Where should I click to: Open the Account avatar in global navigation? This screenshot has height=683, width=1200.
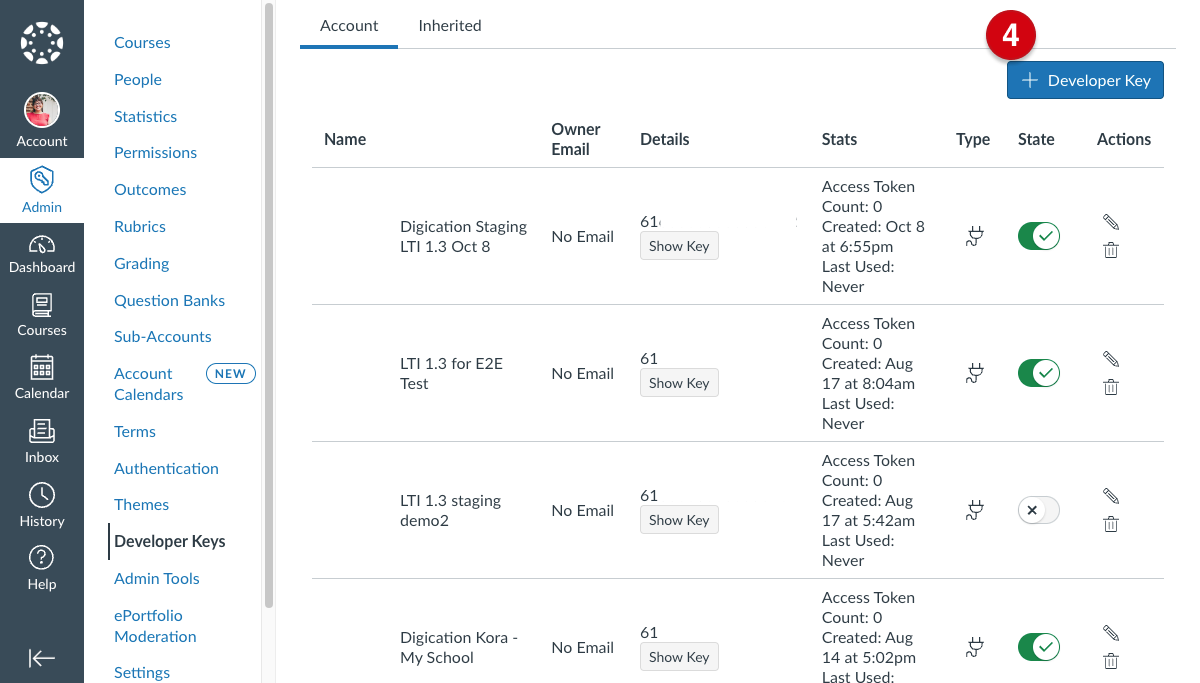point(42,110)
